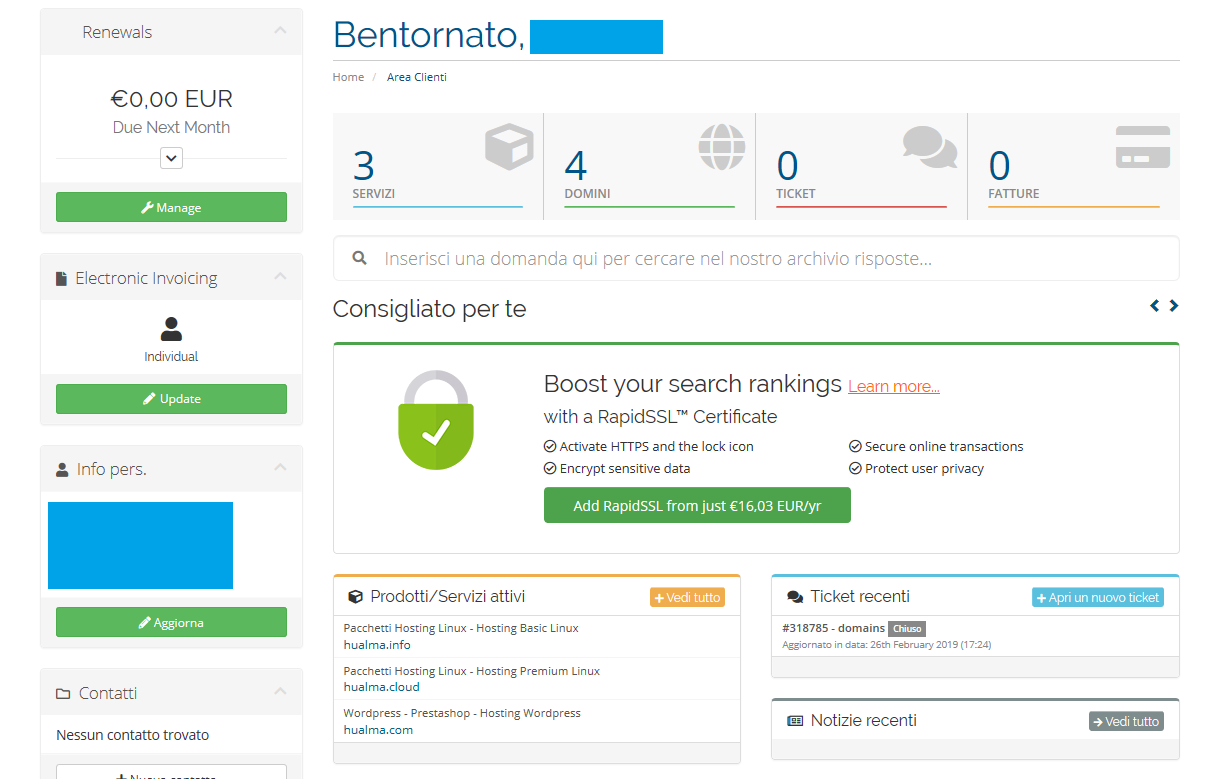Viewport: 1221px width, 779px height.
Task: Click the knowledge base search field
Action: click(x=756, y=259)
